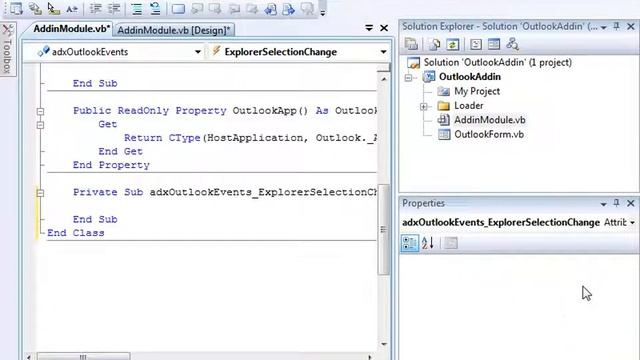Click Alphabetical sort in Properties
Screen dimensions: 640x360
click(x=427, y=243)
